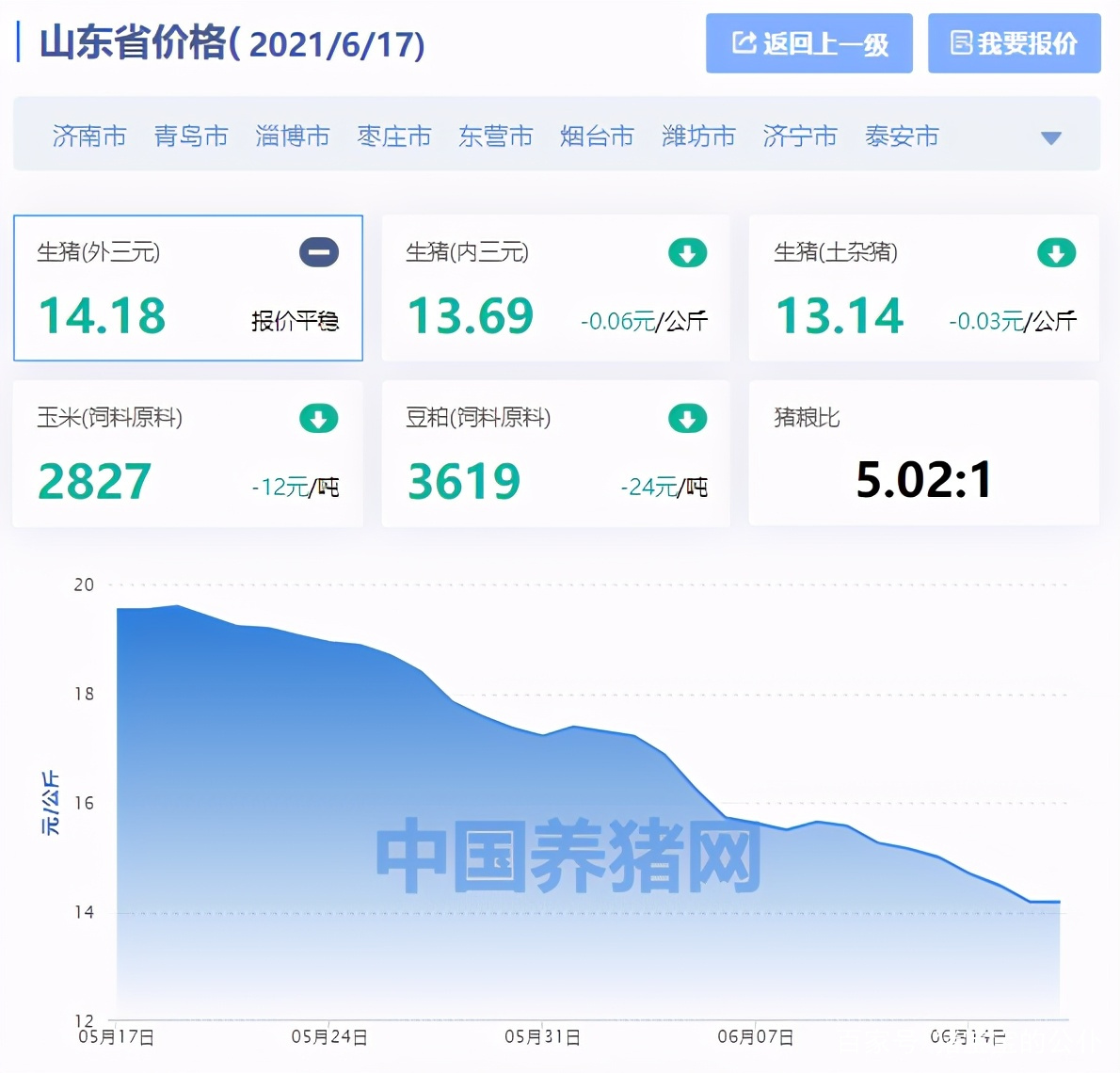Image resolution: width=1120 pixels, height=1073 pixels.
Task: Click the -0.06元/公斤 change text
Action: pos(644,322)
